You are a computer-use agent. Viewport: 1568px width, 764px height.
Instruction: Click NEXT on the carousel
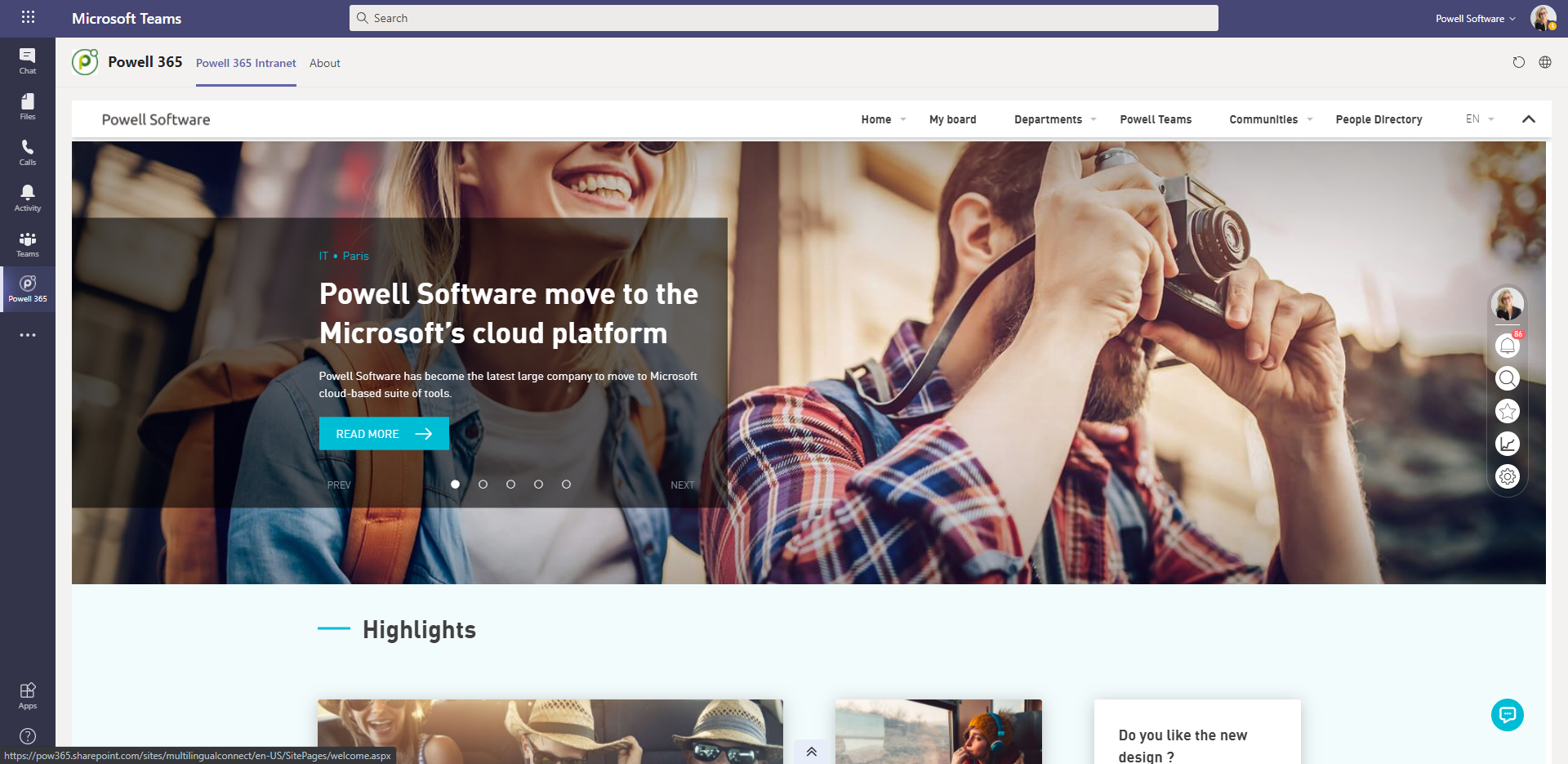682,485
